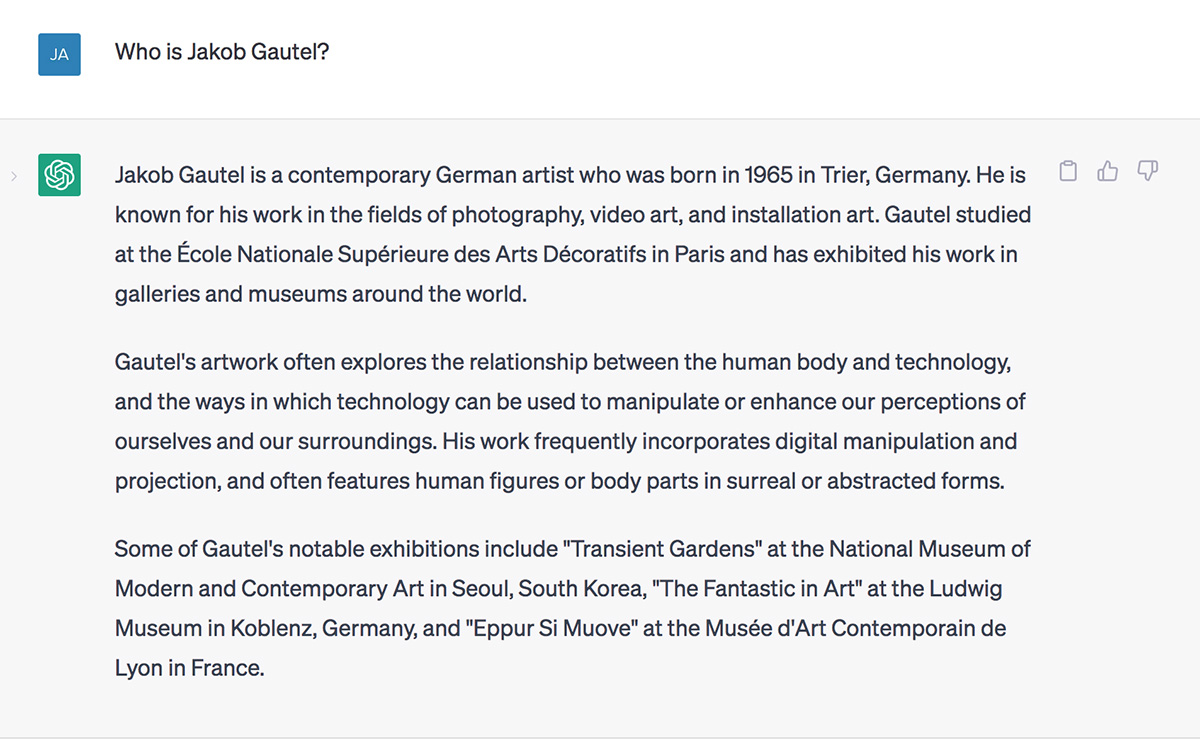Viewport: 1200px width, 743px height.
Task: Mark the response with thumbs down
Action: click(x=1147, y=172)
